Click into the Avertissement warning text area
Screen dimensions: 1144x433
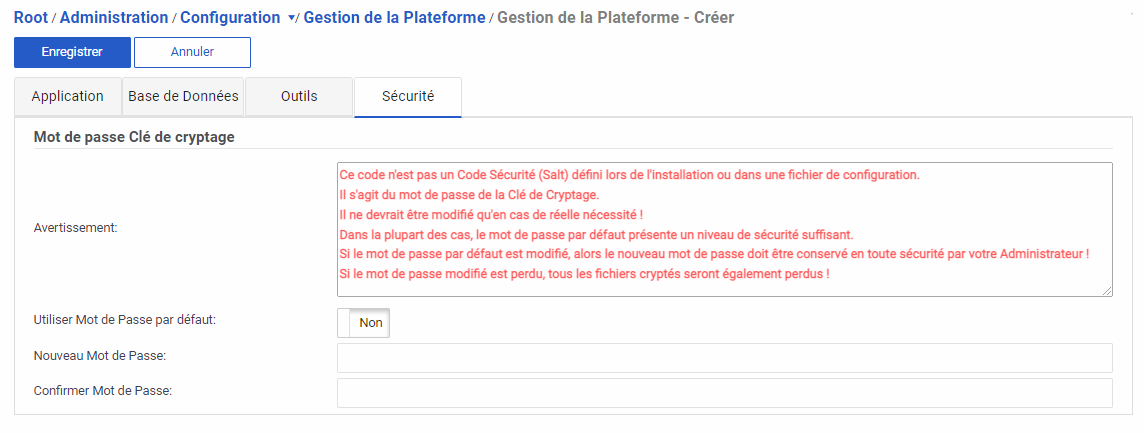(x=725, y=230)
